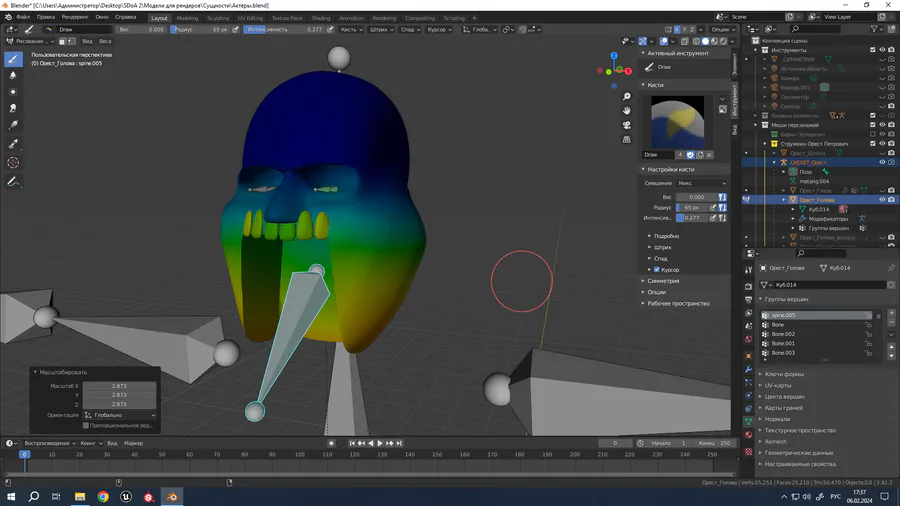
Task: Open the Material properties tab icon
Action: (748, 435)
